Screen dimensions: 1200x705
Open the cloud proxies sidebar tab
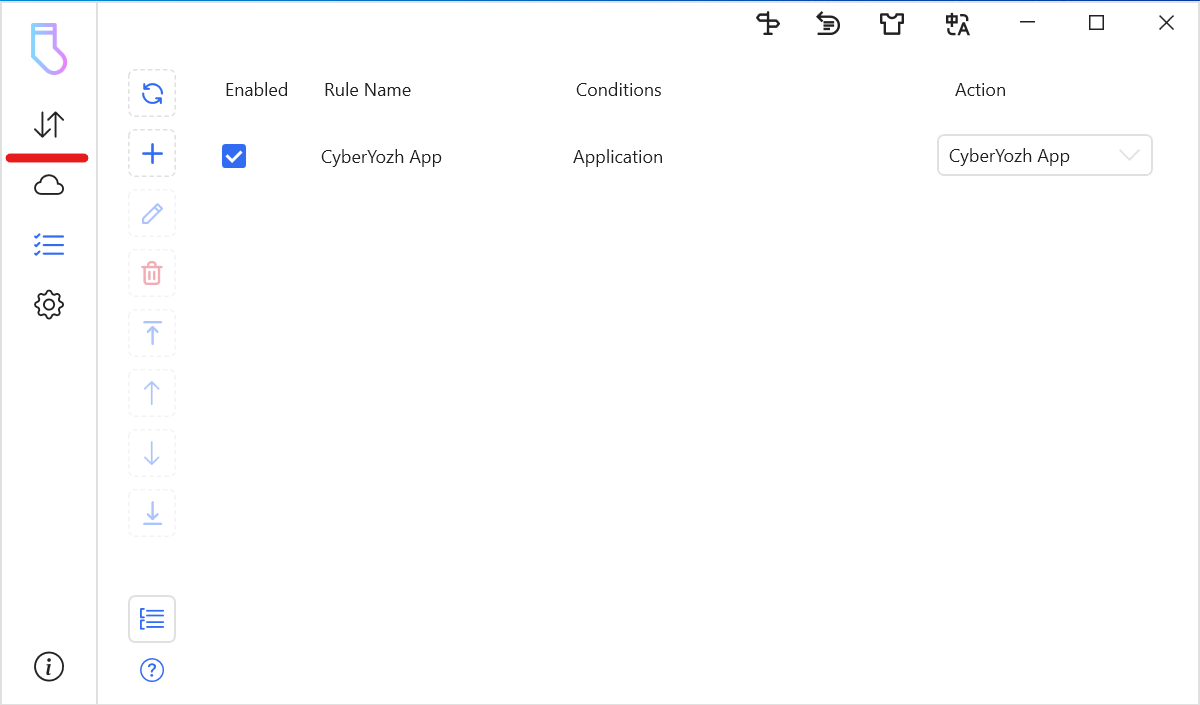(49, 185)
